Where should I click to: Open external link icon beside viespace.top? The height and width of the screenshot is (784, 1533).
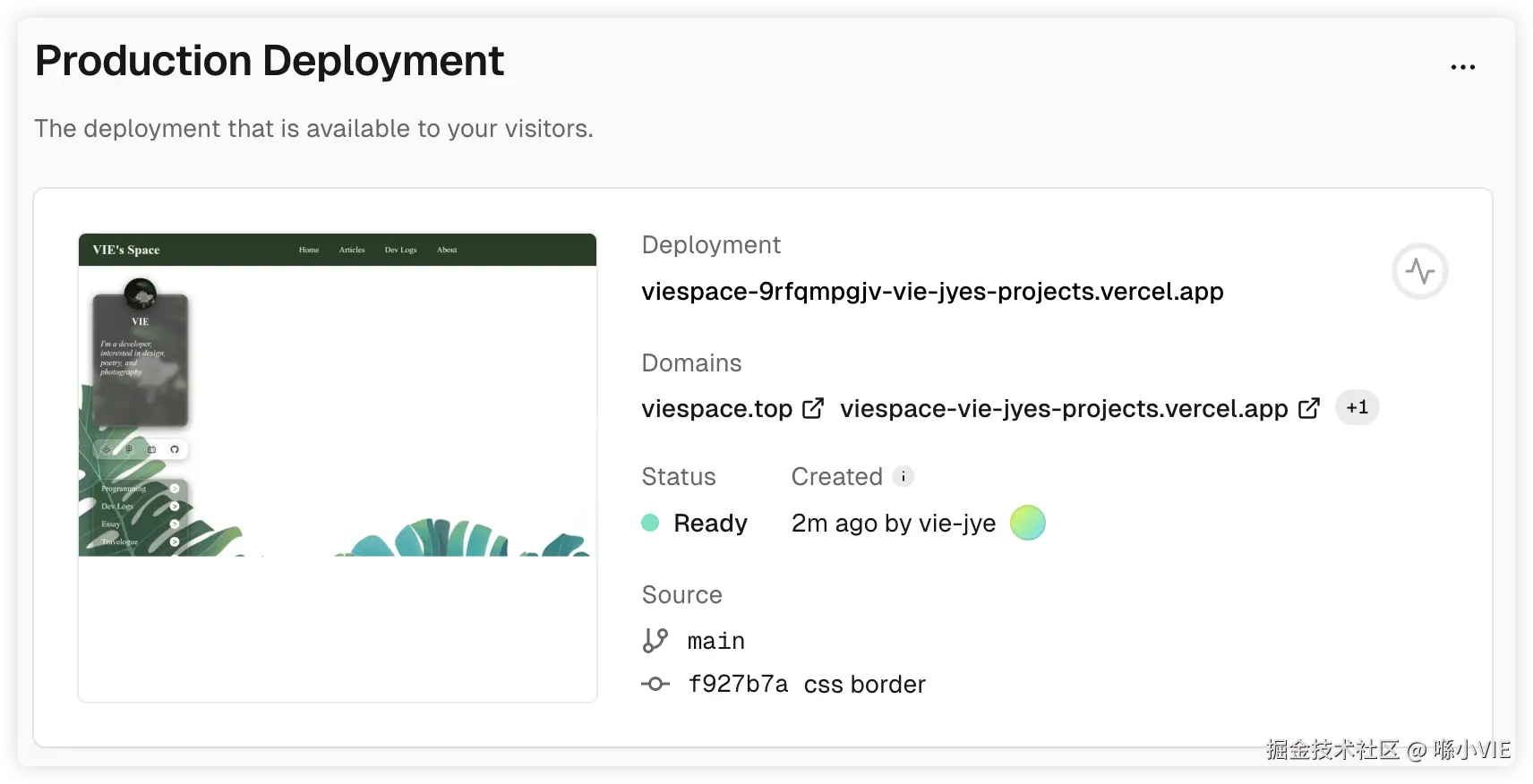coord(813,408)
